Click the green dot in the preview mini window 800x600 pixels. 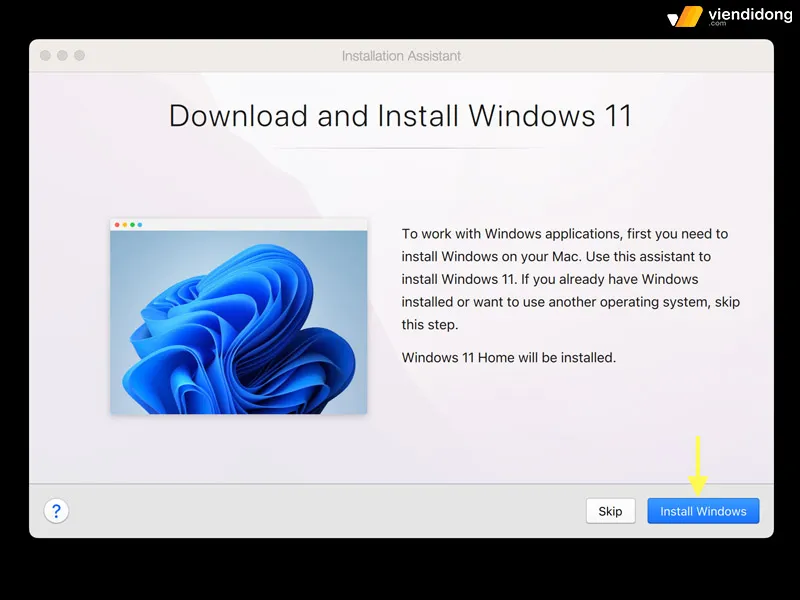(132, 223)
